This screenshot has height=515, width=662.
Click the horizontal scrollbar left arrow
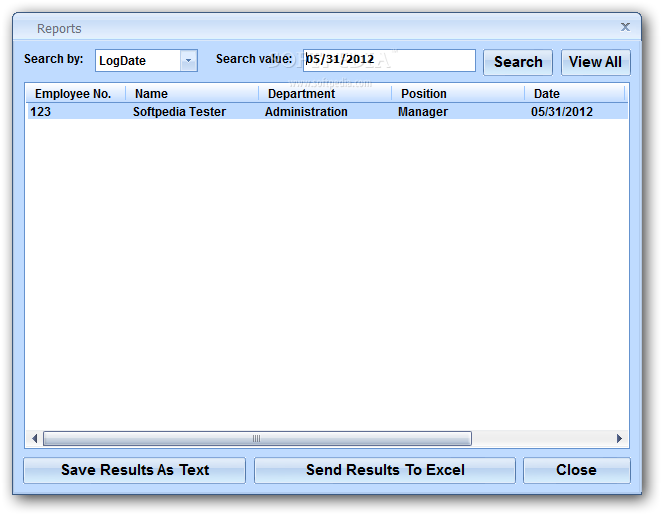click(35, 439)
